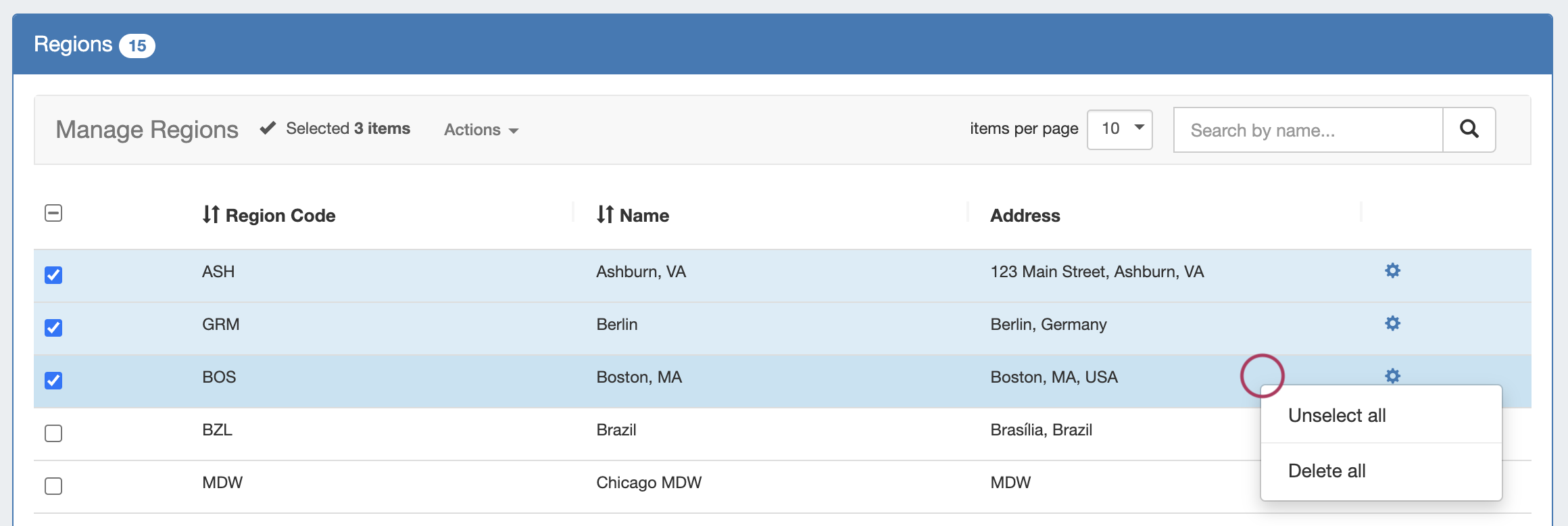
Task: Click the Address column header
Action: 1025,216
